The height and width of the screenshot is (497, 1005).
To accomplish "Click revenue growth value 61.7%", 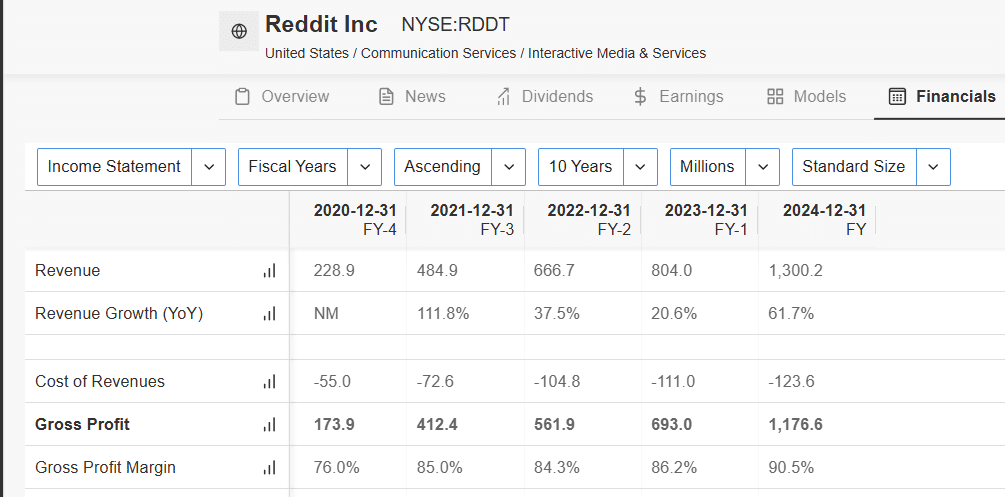I will tap(791, 314).
